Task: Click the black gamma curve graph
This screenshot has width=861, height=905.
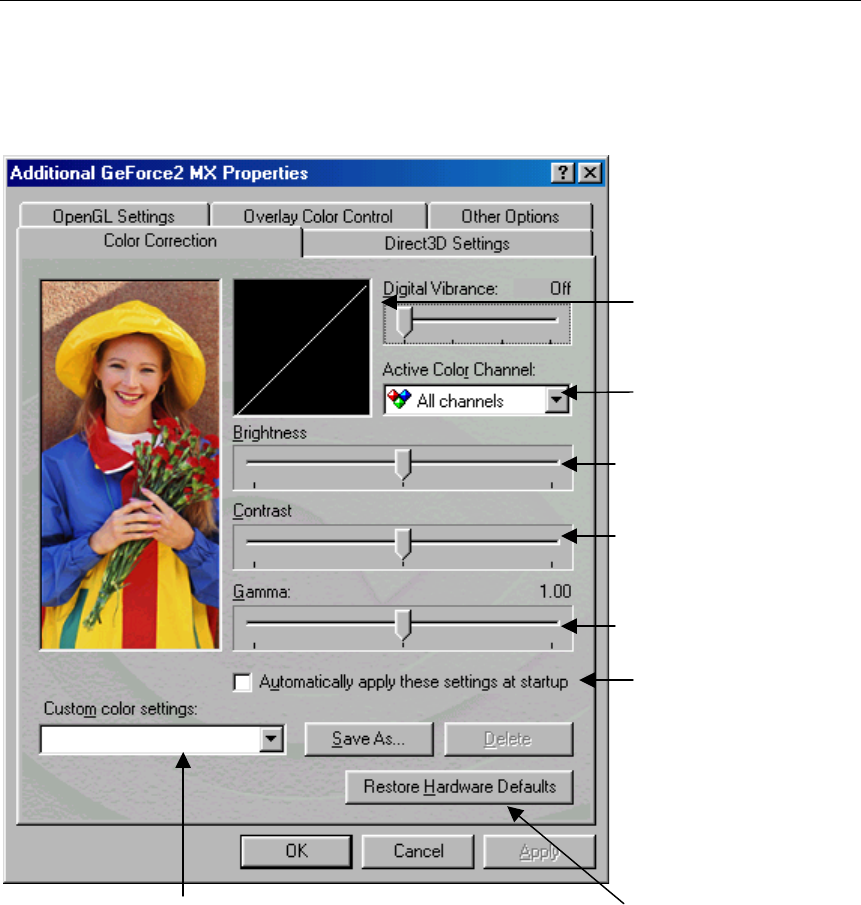Action: click(x=301, y=347)
